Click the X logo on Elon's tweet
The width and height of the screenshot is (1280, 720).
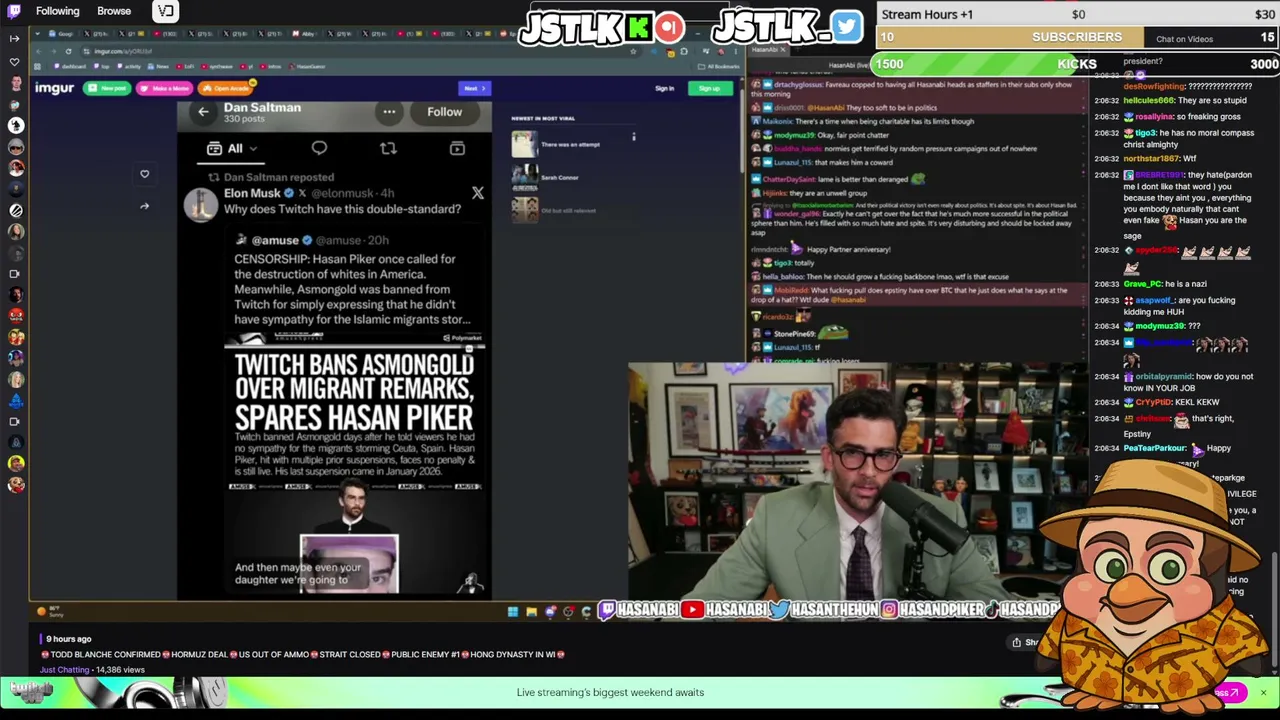tap(477, 193)
